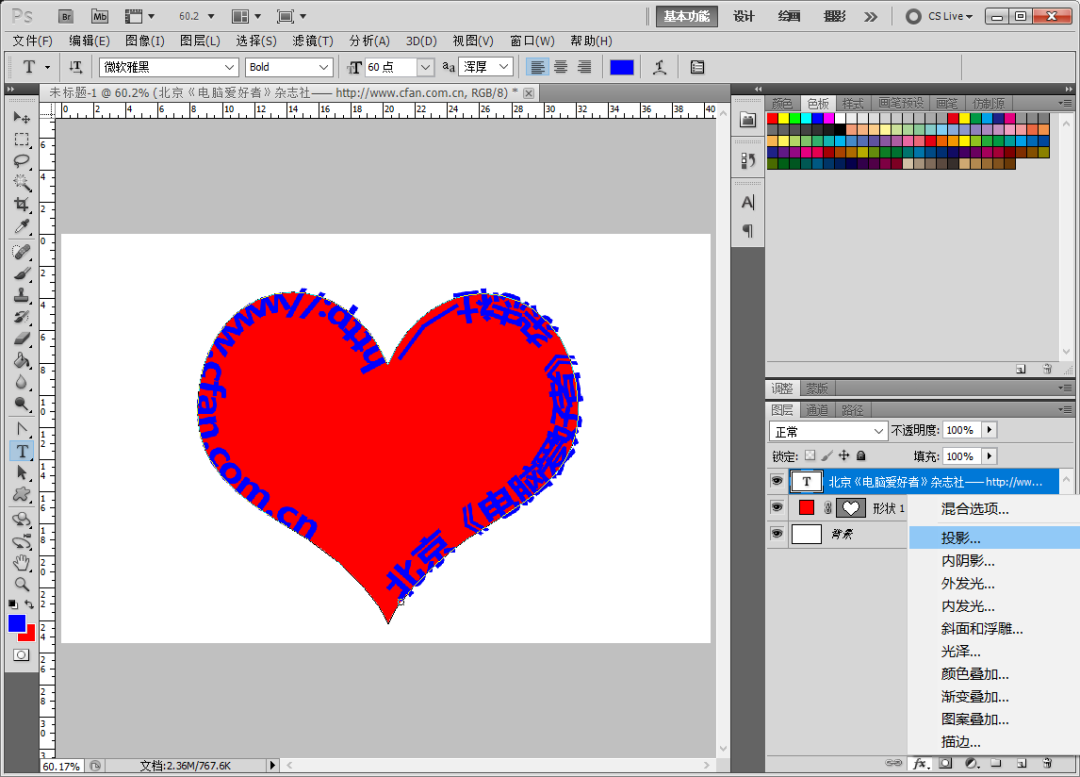Left align text

(x=537, y=67)
